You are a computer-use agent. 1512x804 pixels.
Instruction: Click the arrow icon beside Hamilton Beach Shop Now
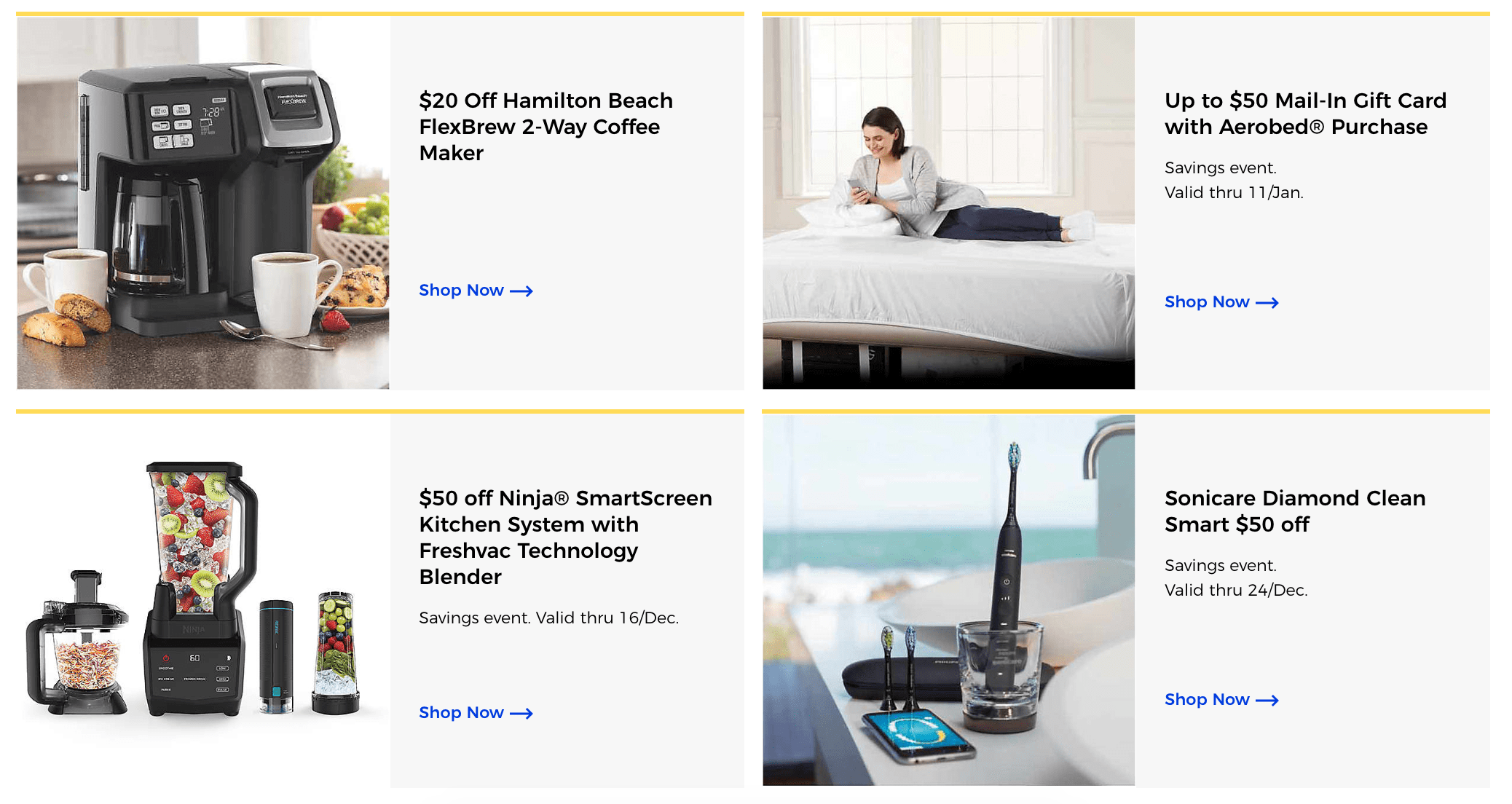(521, 291)
